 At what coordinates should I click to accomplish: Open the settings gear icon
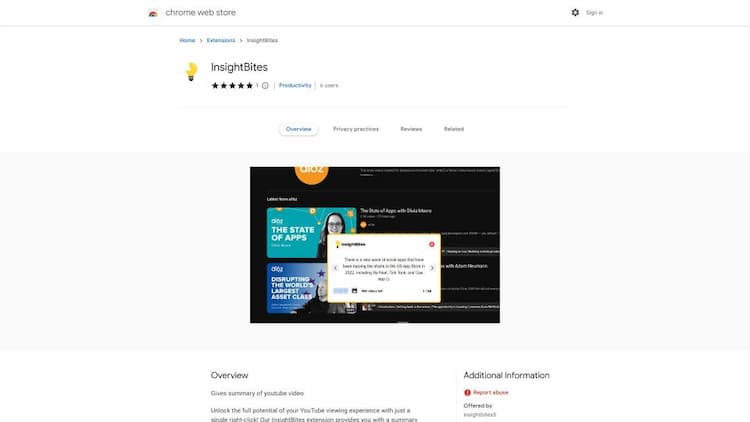tap(575, 12)
